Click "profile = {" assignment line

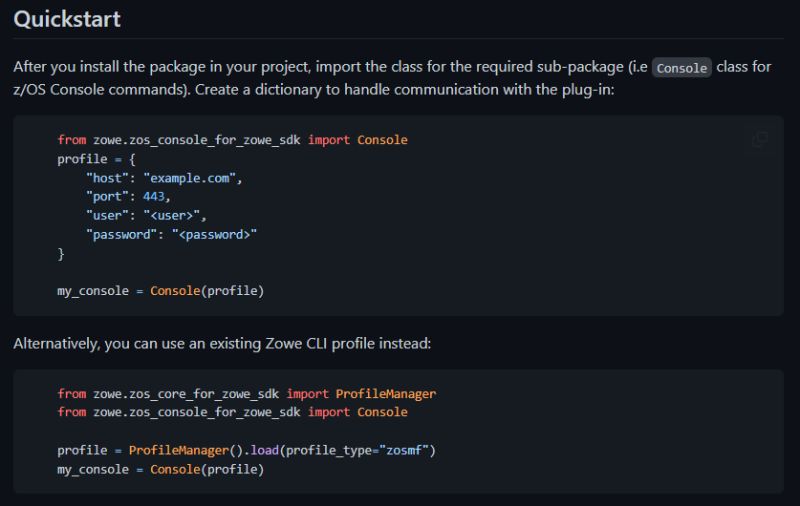[x=96, y=159]
